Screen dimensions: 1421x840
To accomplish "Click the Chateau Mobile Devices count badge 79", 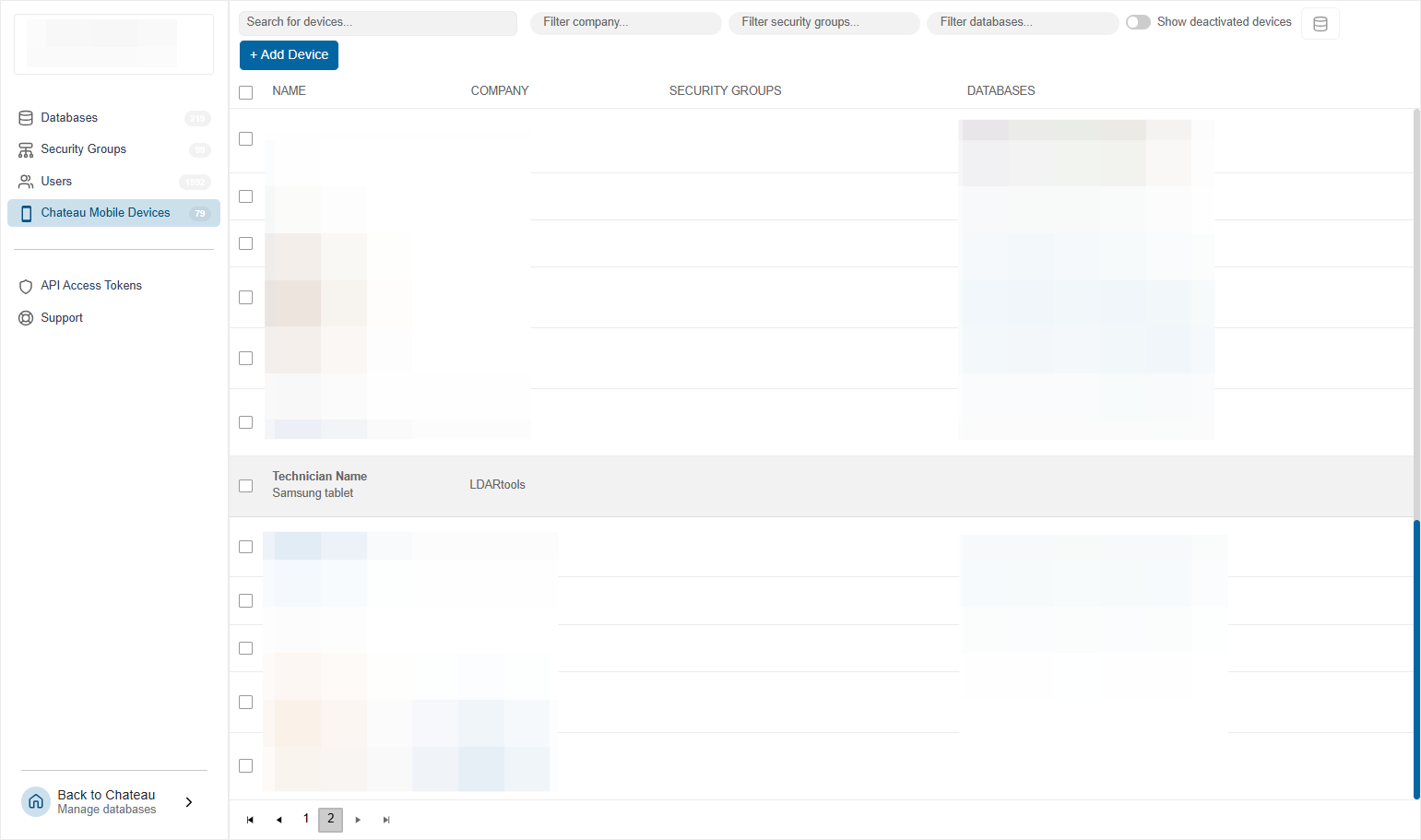I will pos(200,214).
